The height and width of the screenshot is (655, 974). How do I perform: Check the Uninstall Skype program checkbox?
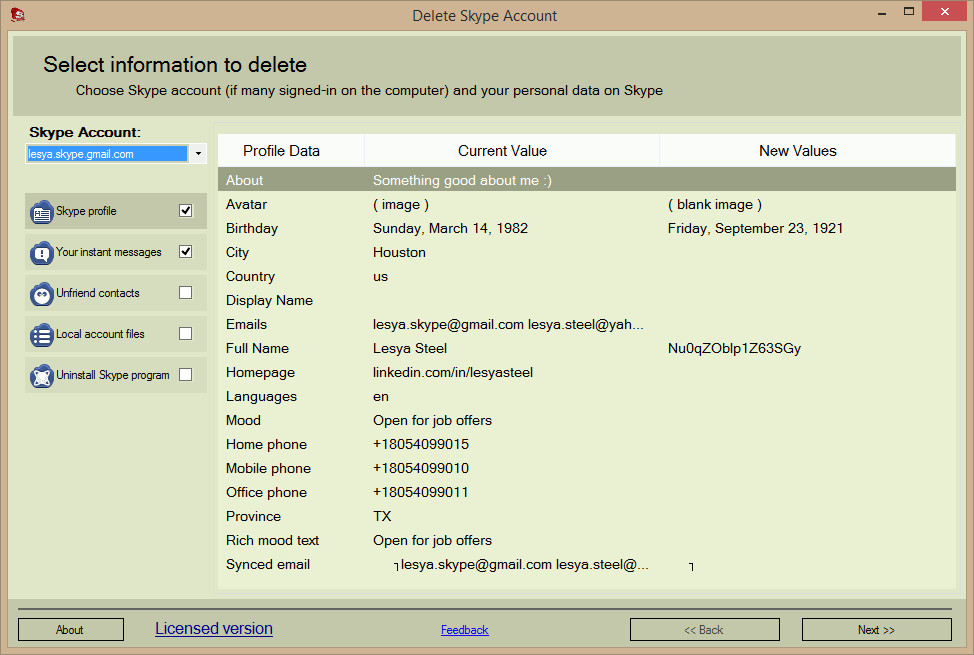[x=185, y=375]
